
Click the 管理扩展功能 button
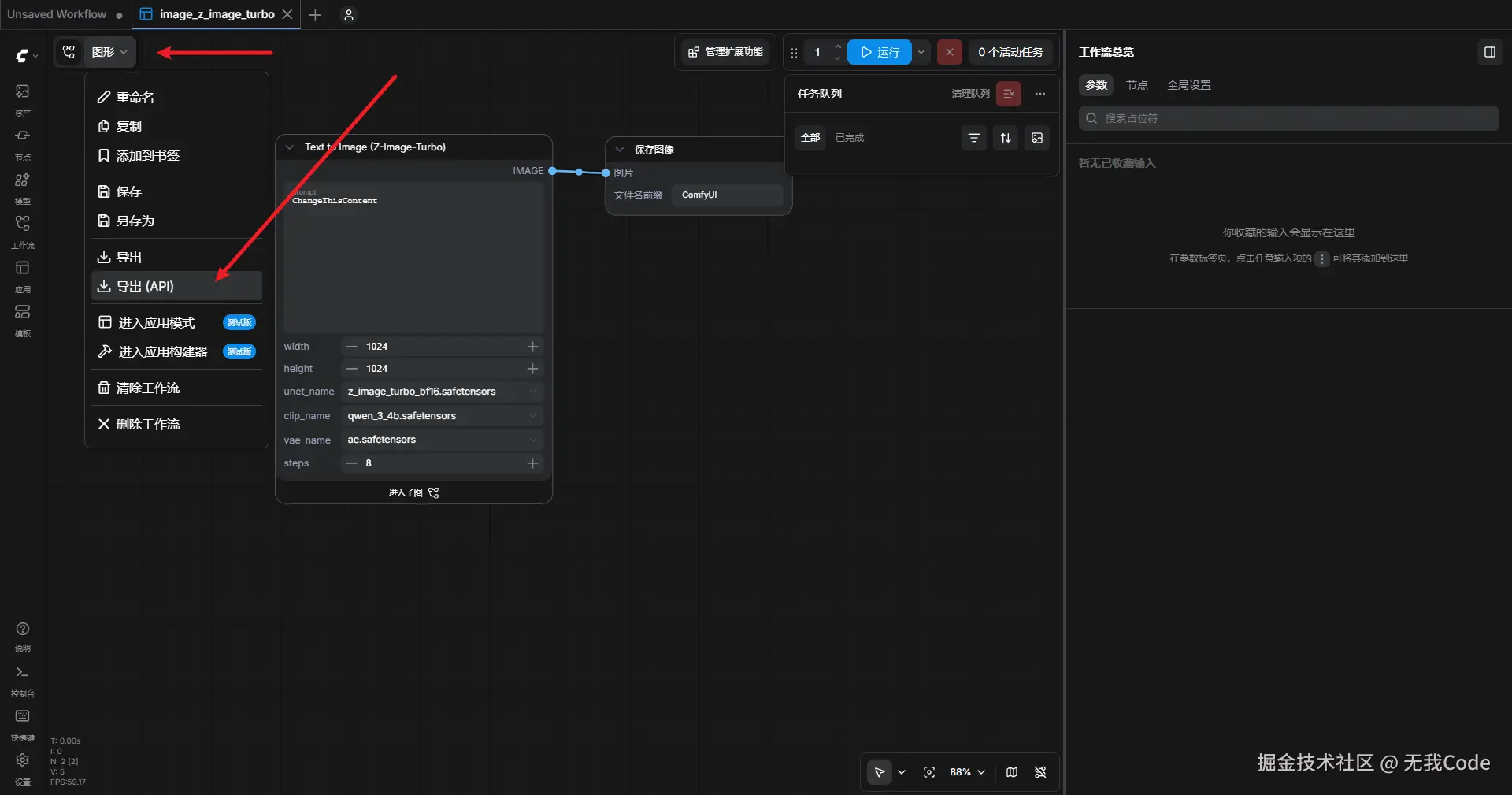[725, 52]
